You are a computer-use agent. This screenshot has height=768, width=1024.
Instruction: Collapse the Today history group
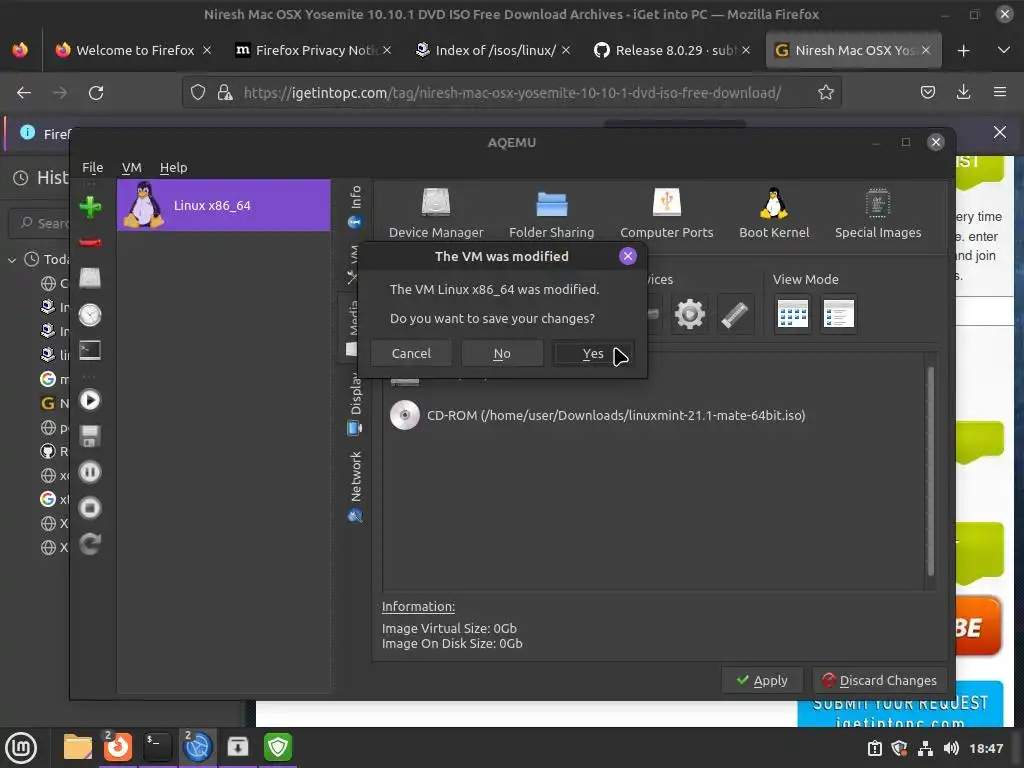pyautogui.click(x=12, y=260)
